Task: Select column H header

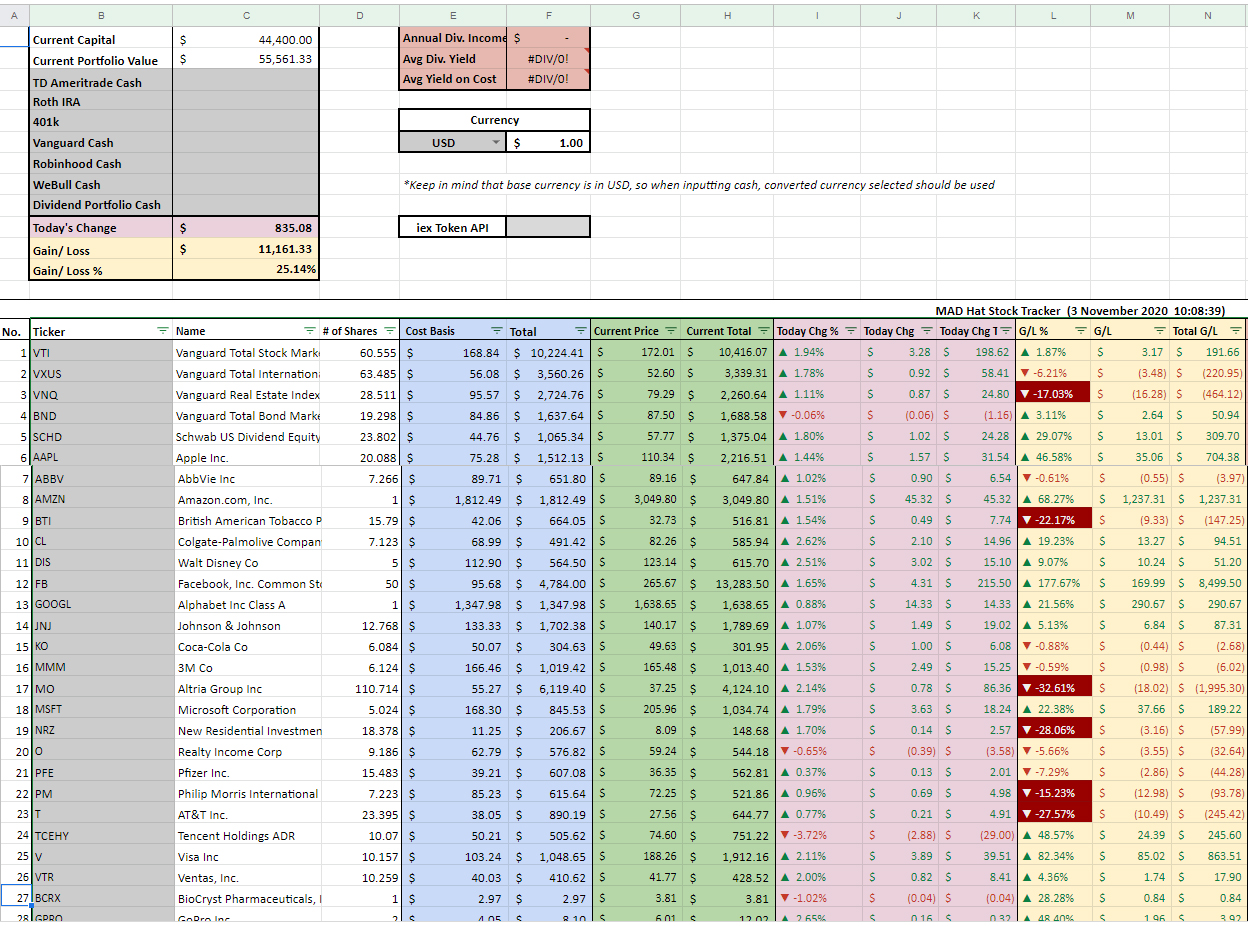Action: pos(727,14)
